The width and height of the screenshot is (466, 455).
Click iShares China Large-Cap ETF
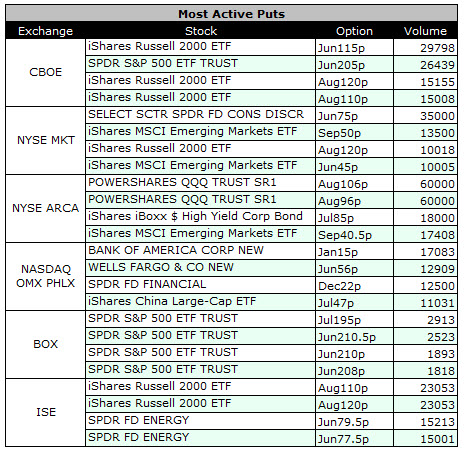[172, 301]
